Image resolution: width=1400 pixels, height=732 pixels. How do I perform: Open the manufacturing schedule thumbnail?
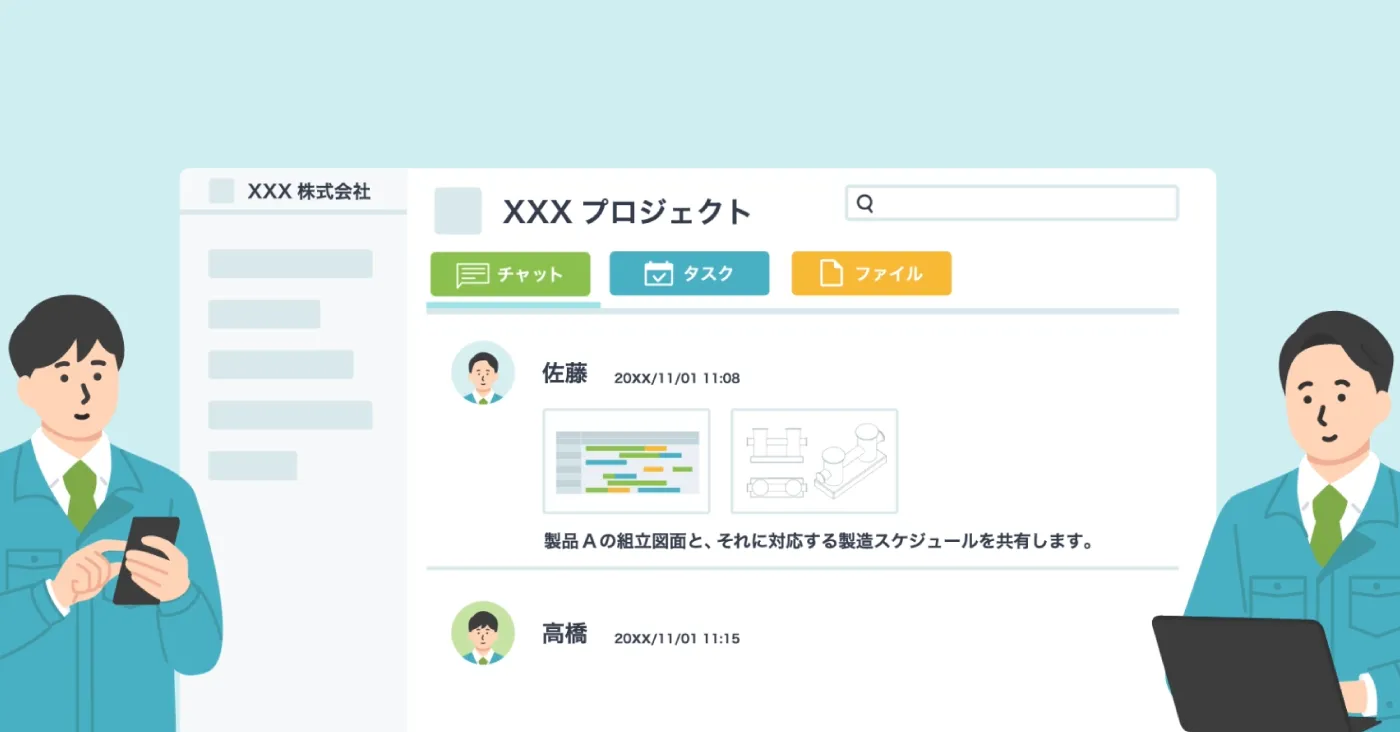click(627, 461)
